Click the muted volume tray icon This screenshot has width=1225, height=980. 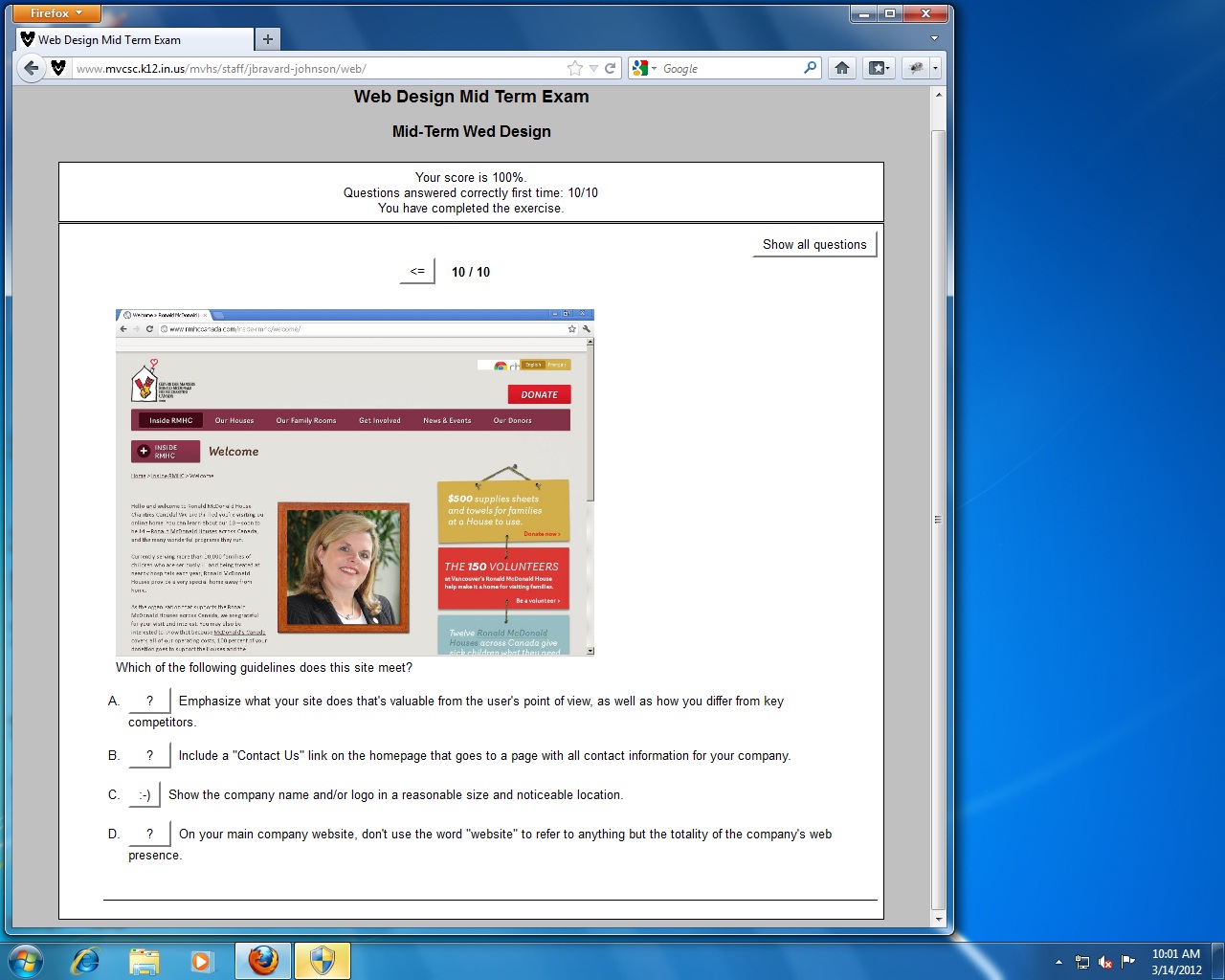(x=1105, y=962)
